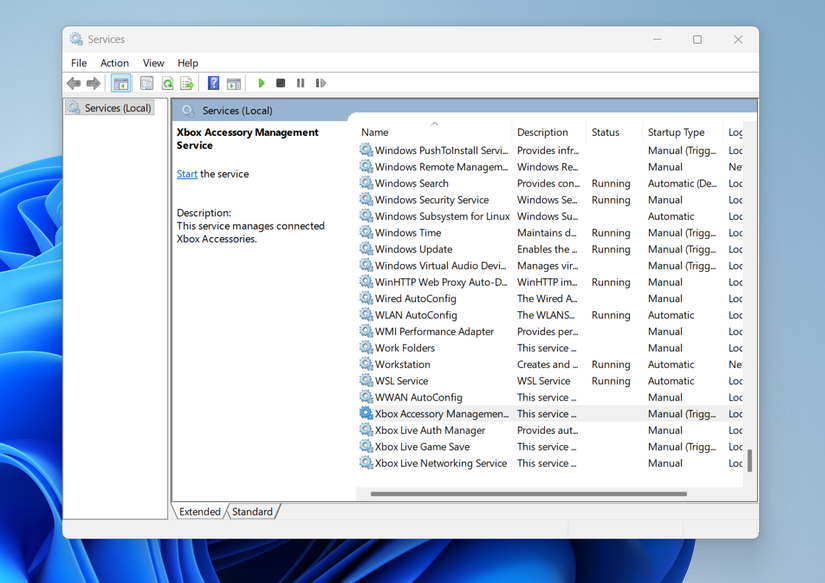Click Automatic startup type for WLAN AutoConfig
Screen dimensions: 825x583
point(671,315)
